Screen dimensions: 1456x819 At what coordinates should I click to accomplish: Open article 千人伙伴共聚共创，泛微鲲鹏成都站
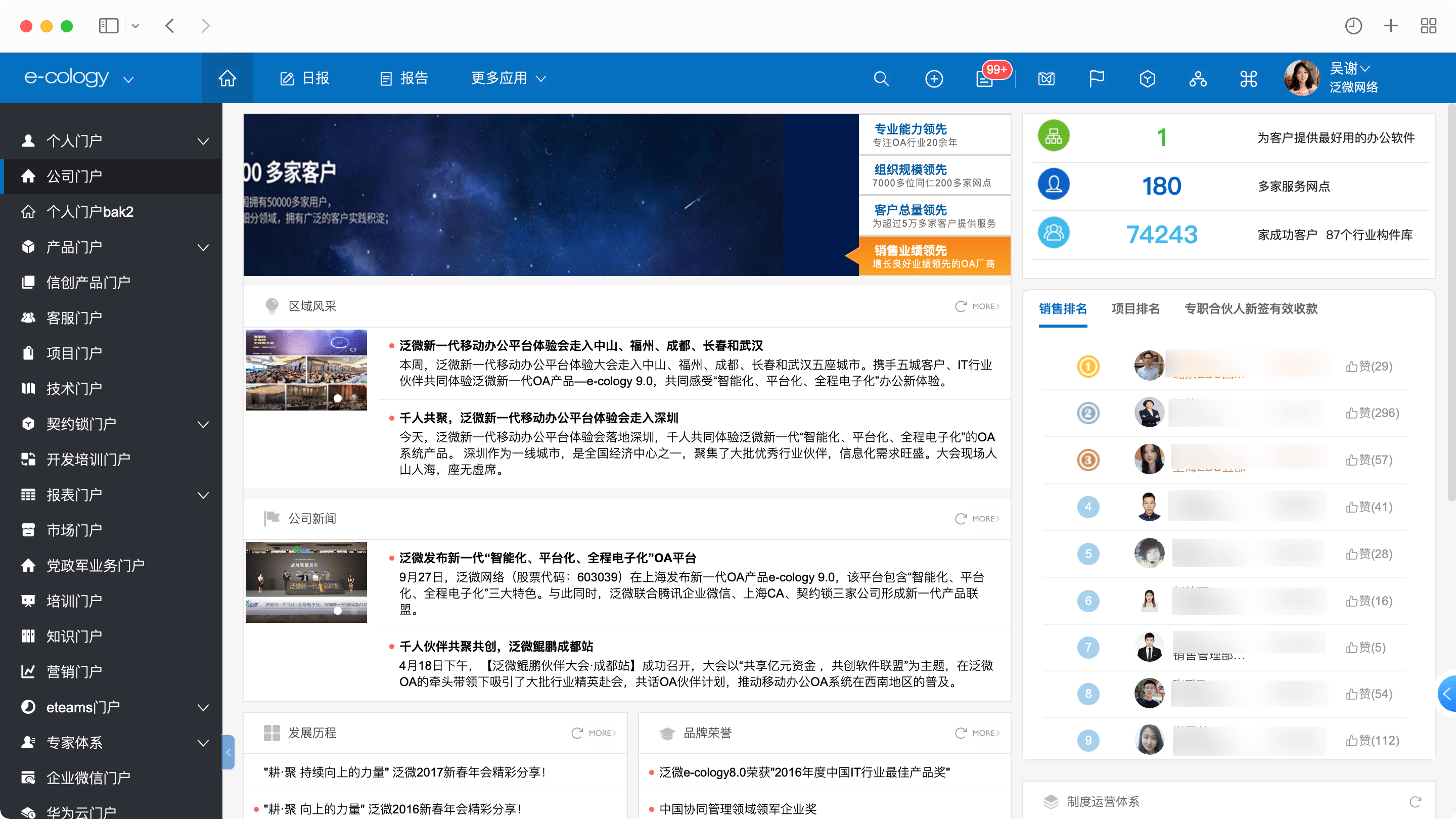(496, 646)
